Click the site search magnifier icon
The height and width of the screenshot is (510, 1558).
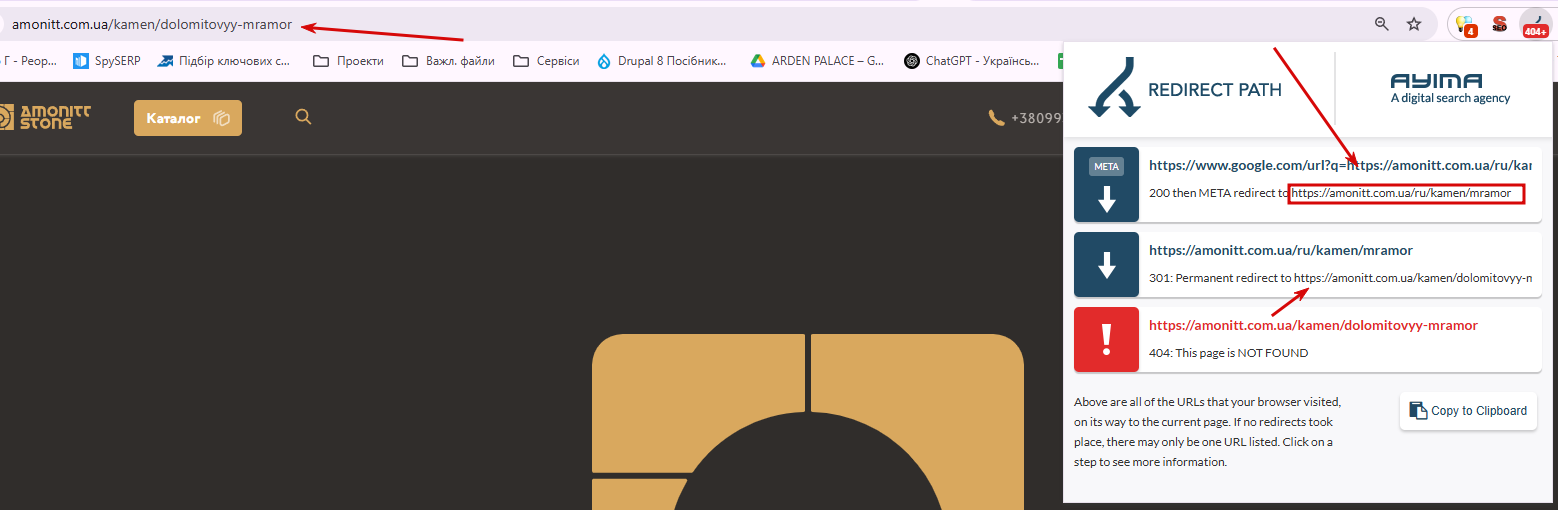tap(303, 117)
